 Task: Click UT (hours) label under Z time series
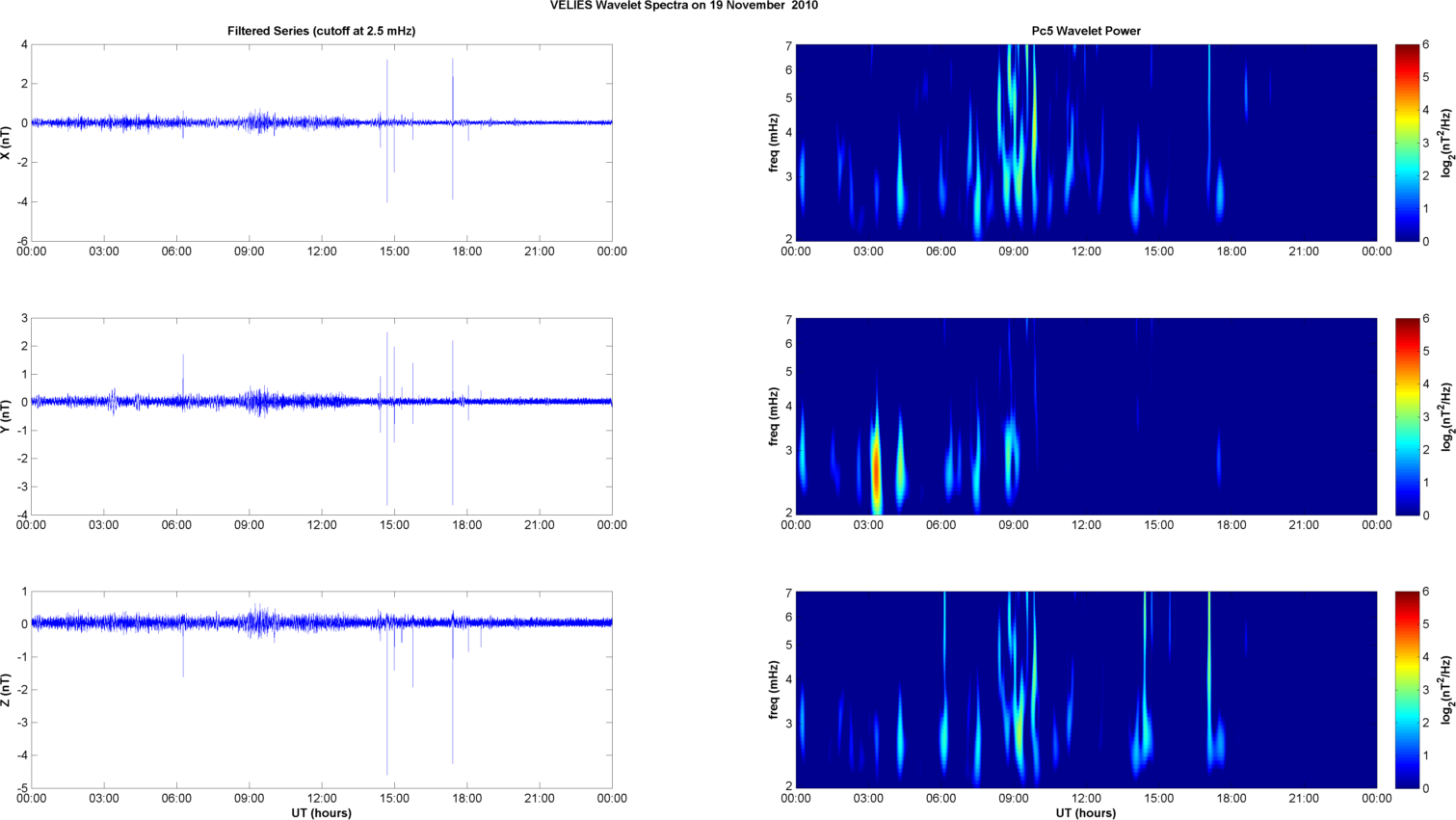pyautogui.click(x=321, y=812)
